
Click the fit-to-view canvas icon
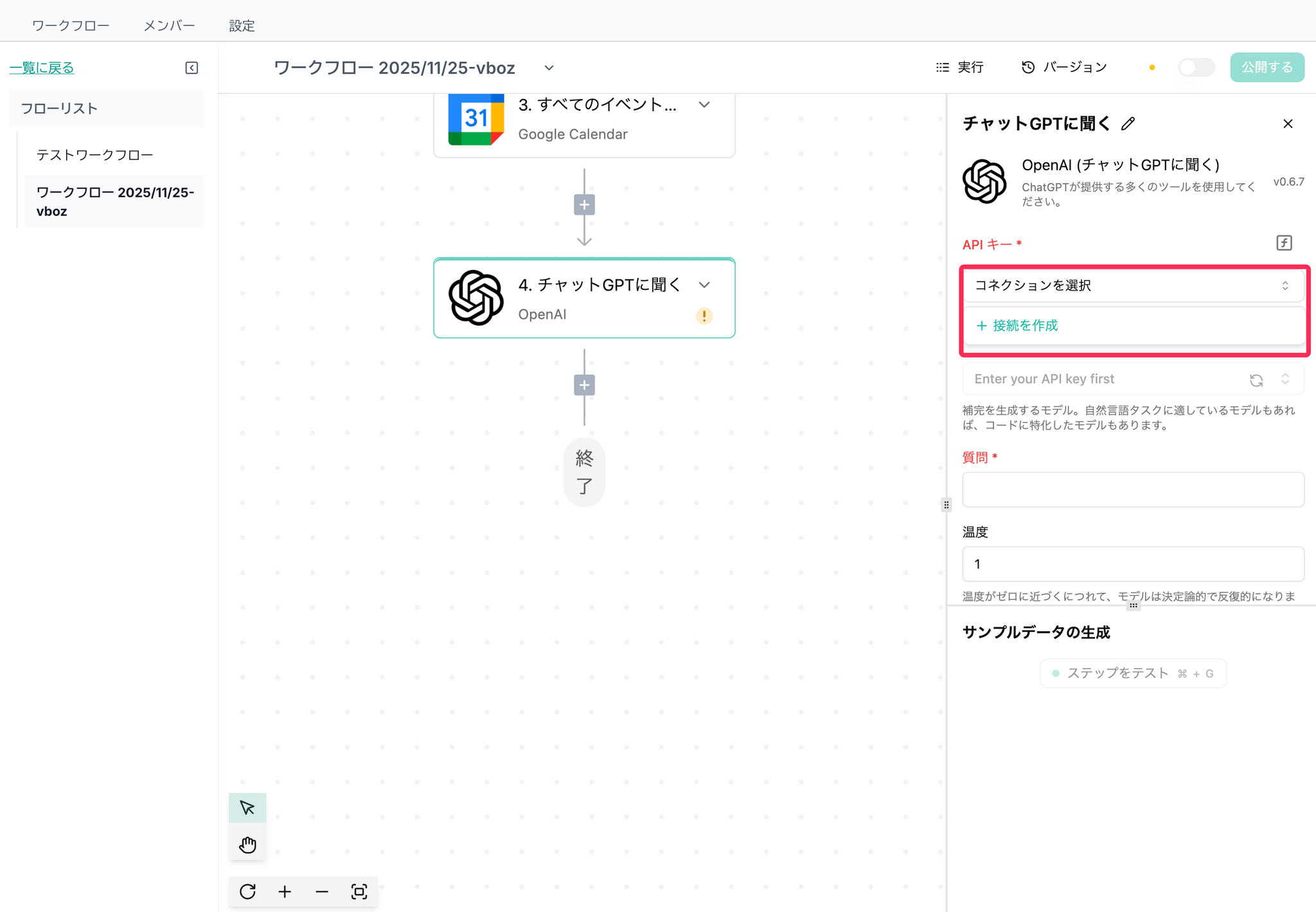point(359,891)
